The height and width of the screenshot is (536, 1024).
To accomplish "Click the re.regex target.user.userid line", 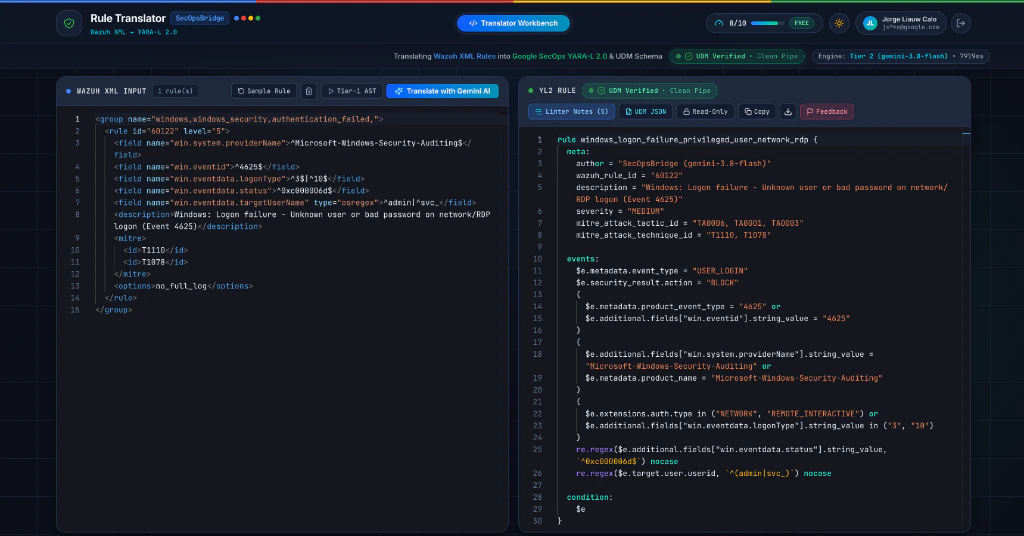I will (x=703, y=473).
